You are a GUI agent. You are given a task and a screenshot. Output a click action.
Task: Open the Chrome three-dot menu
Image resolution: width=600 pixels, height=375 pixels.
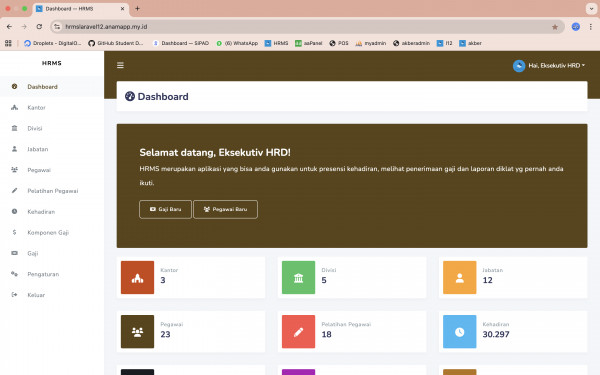(x=591, y=27)
